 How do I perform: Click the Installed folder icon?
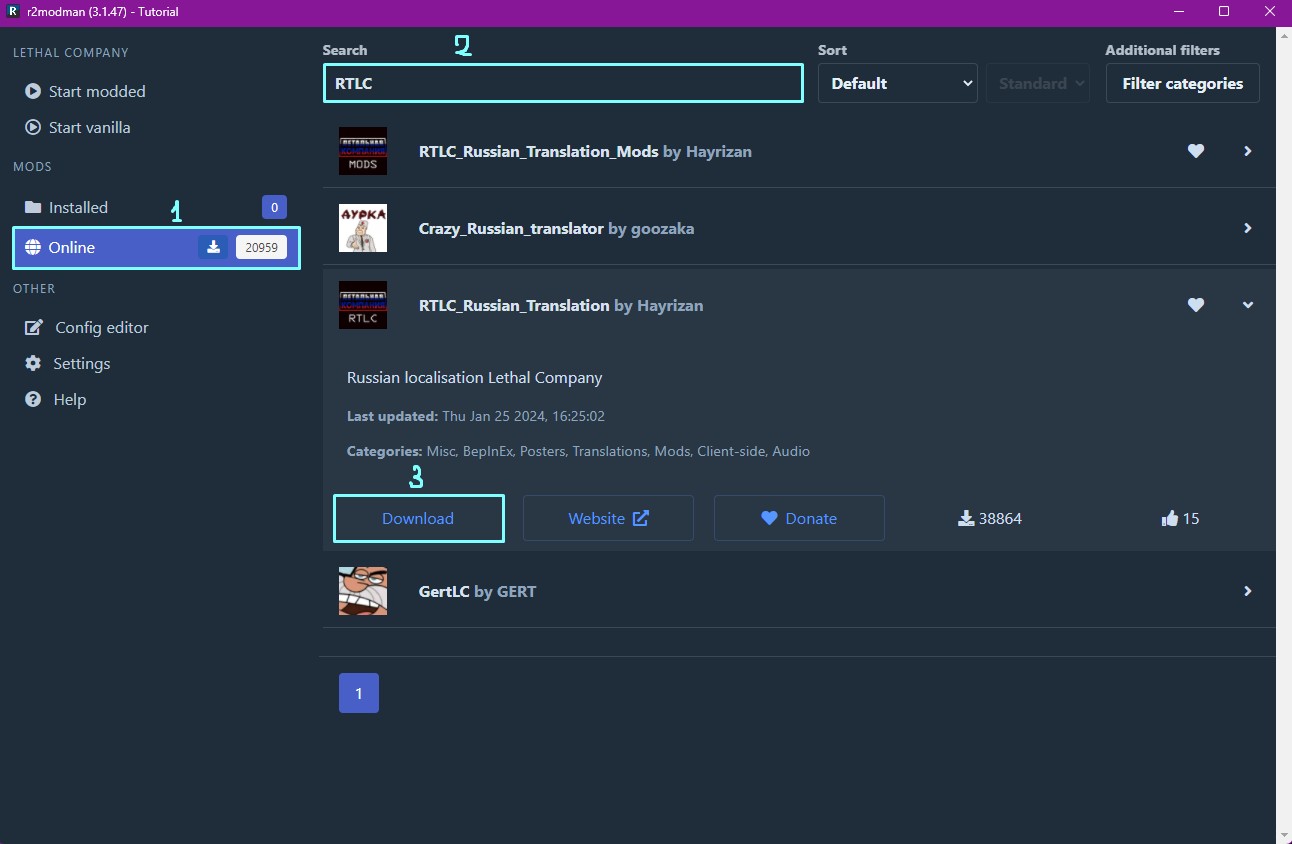click(x=33, y=207)
